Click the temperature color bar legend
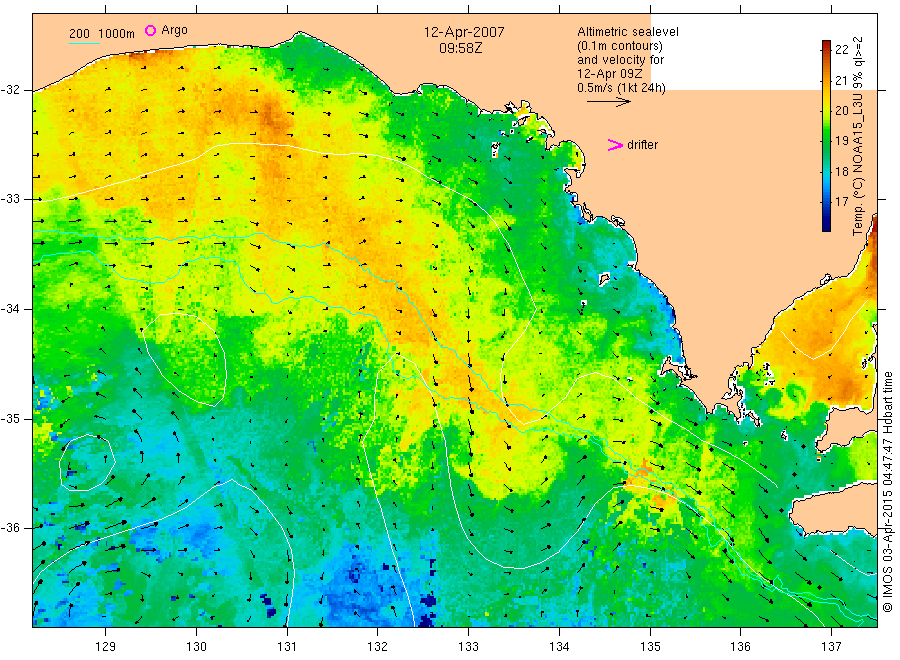The width and height of the screenshot is (900, 660). click(826, 136)
